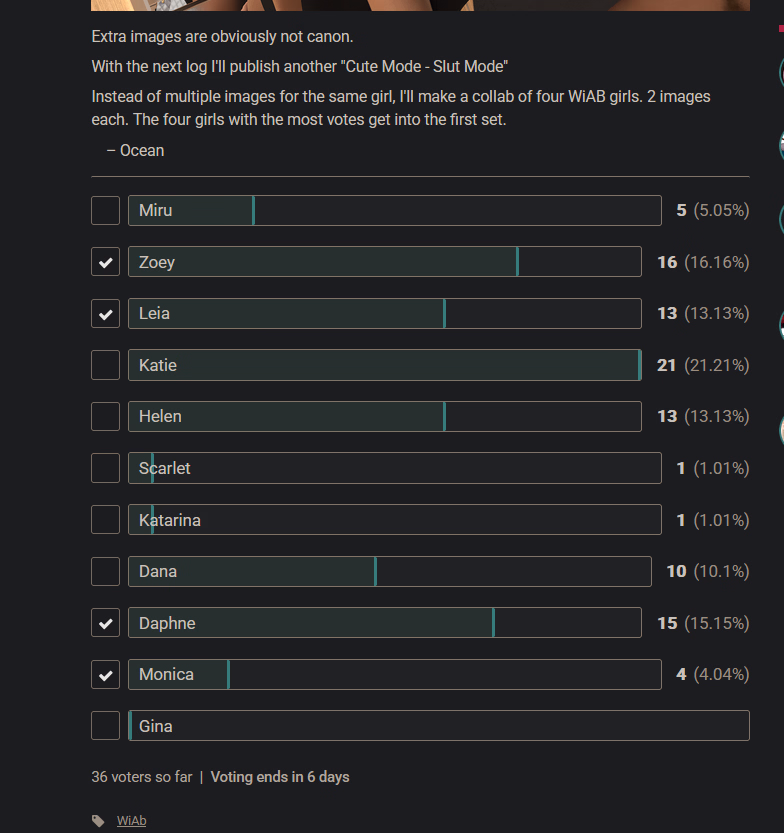Open the WiAb tag link
The height and width of the screenshot is (833, 784).
click(131, 821)
